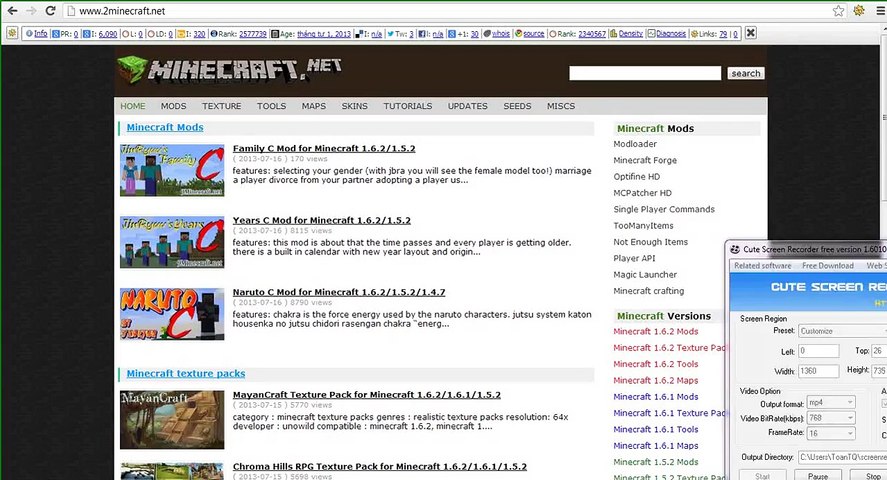Open Minecraft 1.6.2 Mods sidebar link
This screenshot has width=887, height=480.
[x=656, y=332]
